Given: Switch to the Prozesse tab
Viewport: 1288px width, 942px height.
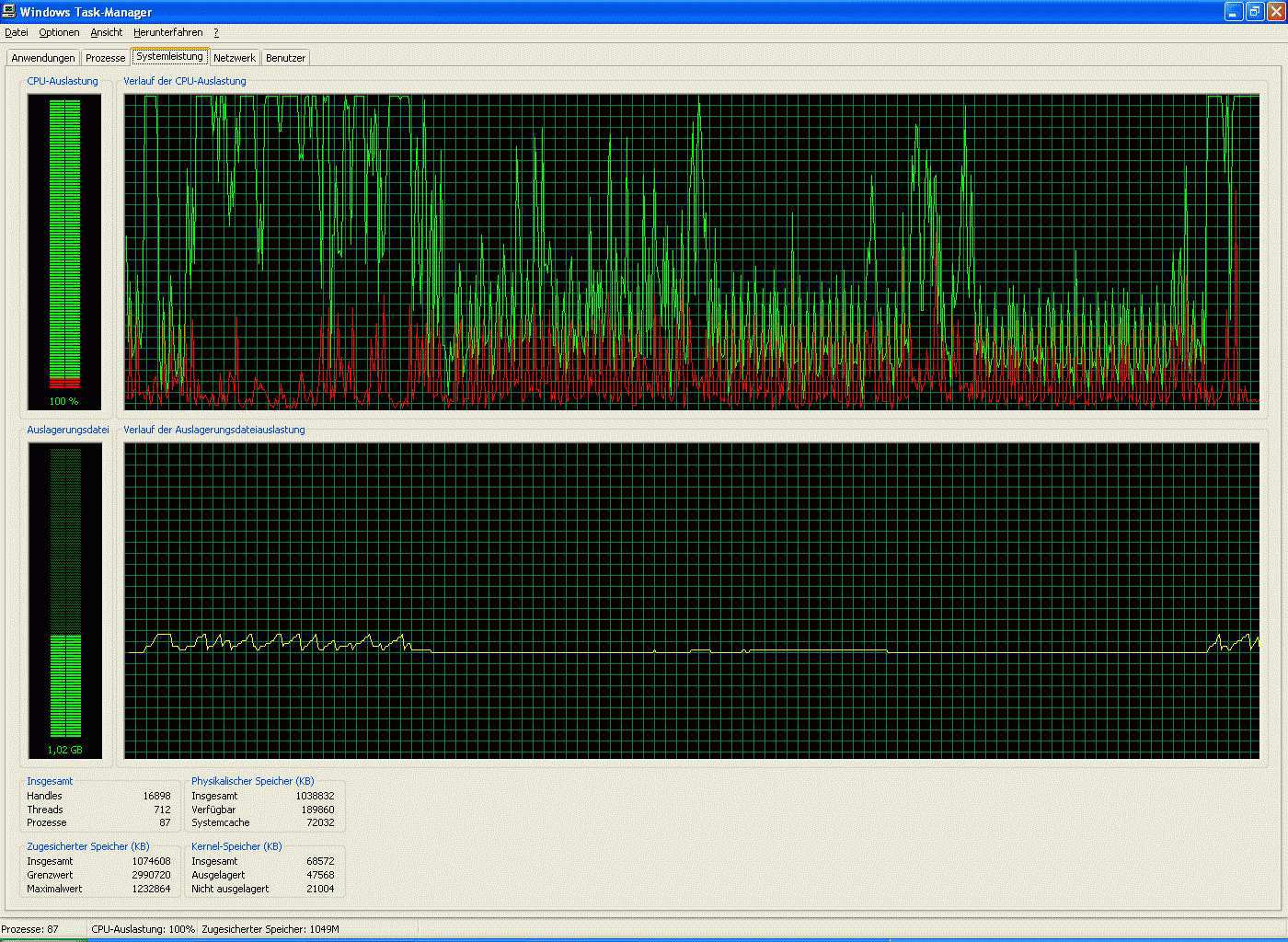Looking at the screenshot, I should pos(105,58).
